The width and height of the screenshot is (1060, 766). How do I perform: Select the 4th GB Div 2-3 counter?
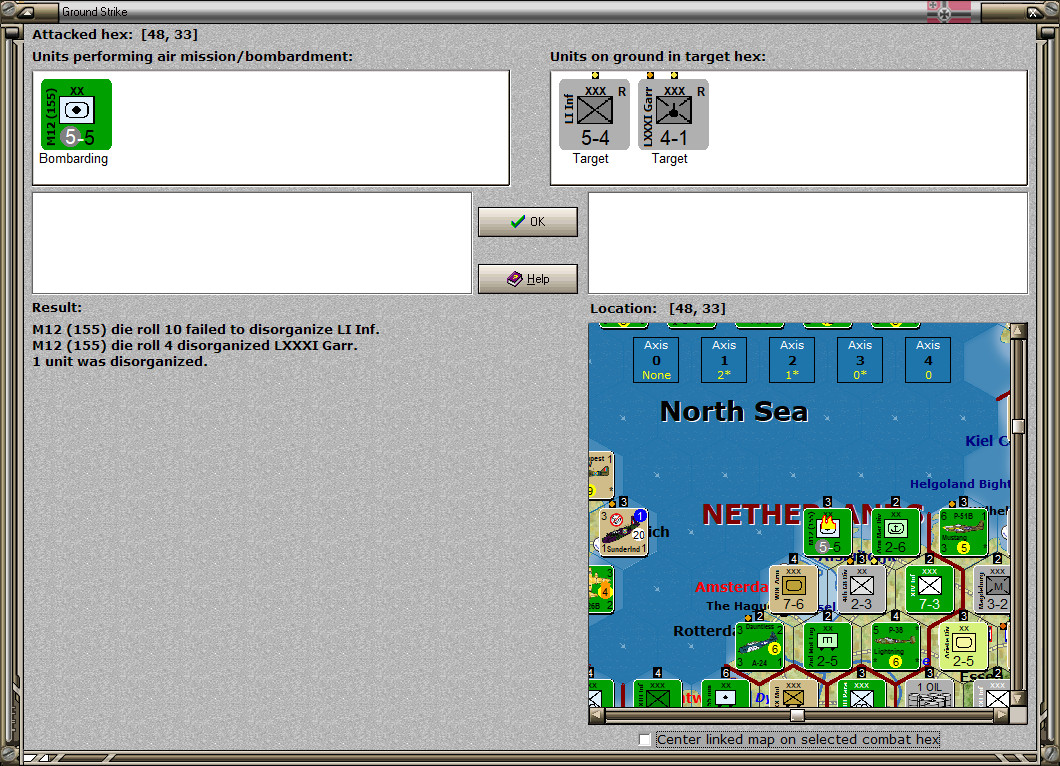pyautogui.click(x=862, y=590)
